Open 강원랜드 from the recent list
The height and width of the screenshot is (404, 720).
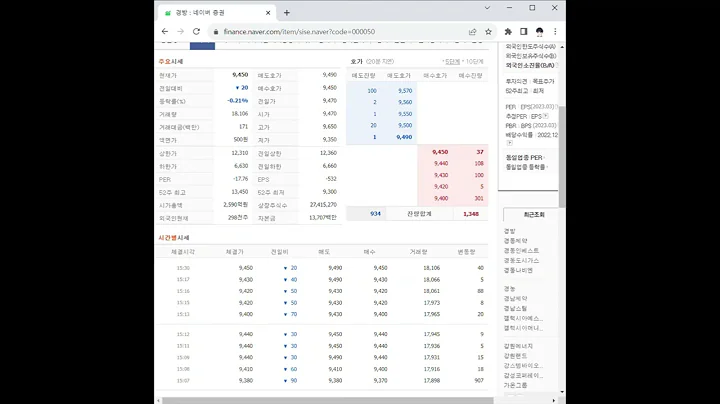[516, 356]
